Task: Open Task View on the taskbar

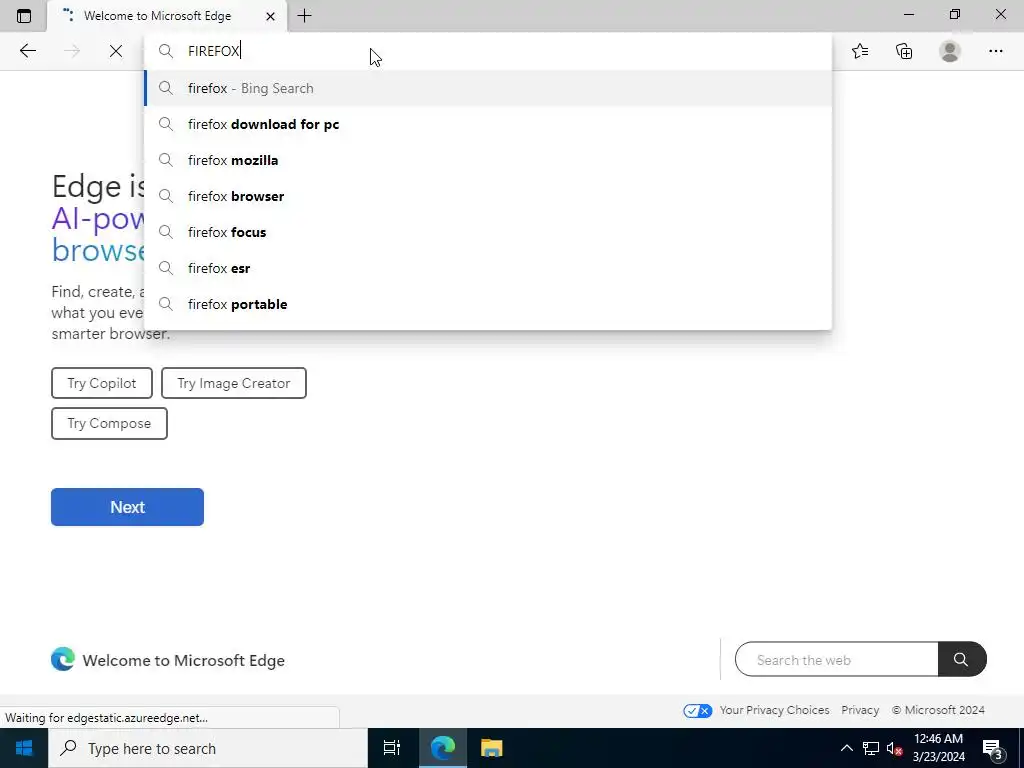Action: (x=391, y=748)
